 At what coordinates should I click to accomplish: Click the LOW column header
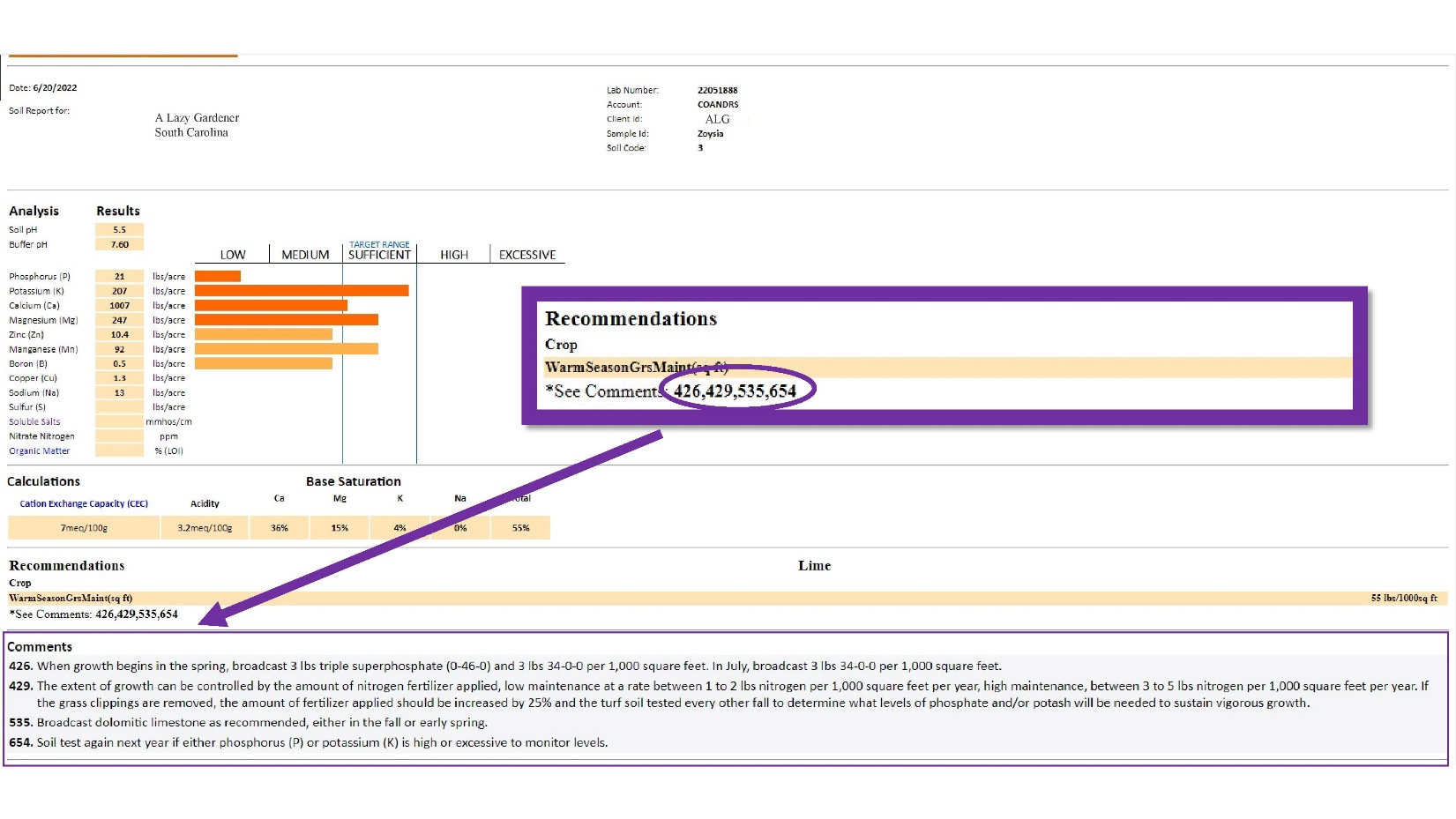(x=233, y=255)
